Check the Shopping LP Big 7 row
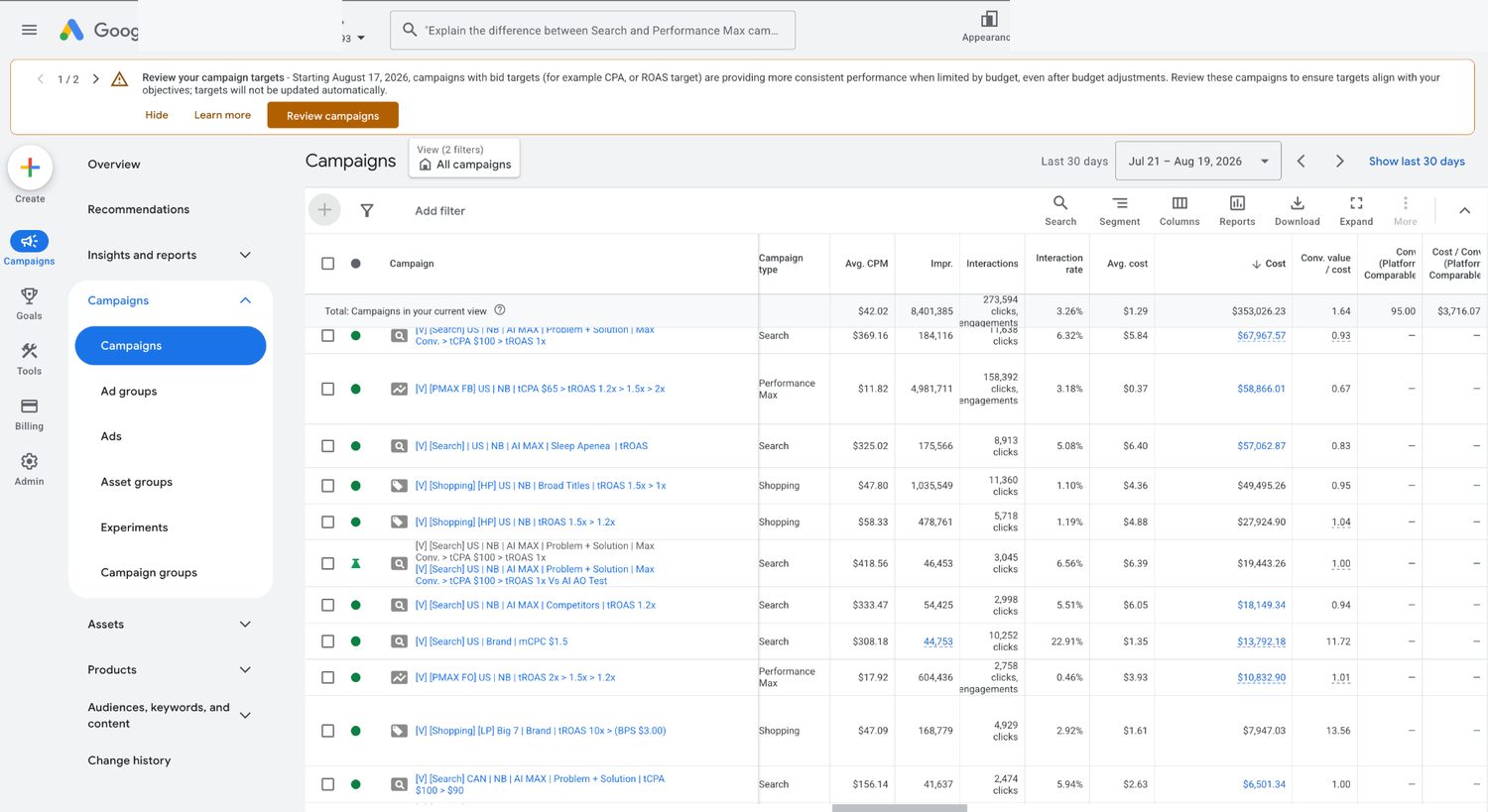The image size is (1488, 812). pos(327,731)
